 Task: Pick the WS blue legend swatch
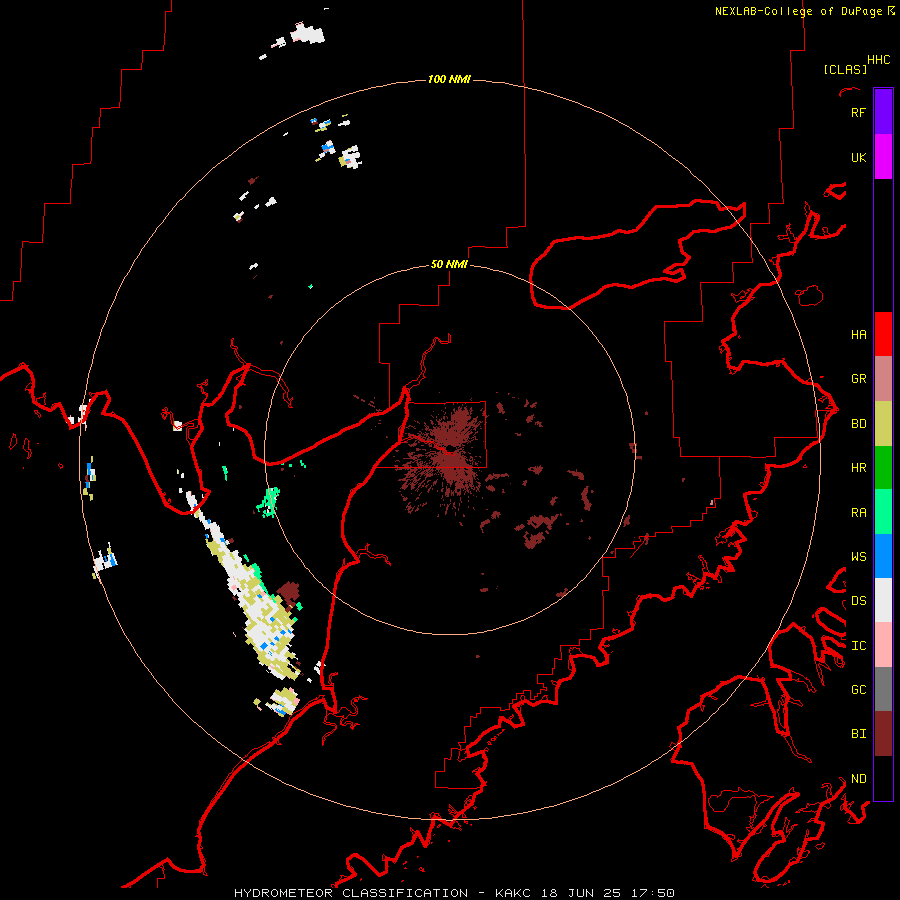point(883,556)
